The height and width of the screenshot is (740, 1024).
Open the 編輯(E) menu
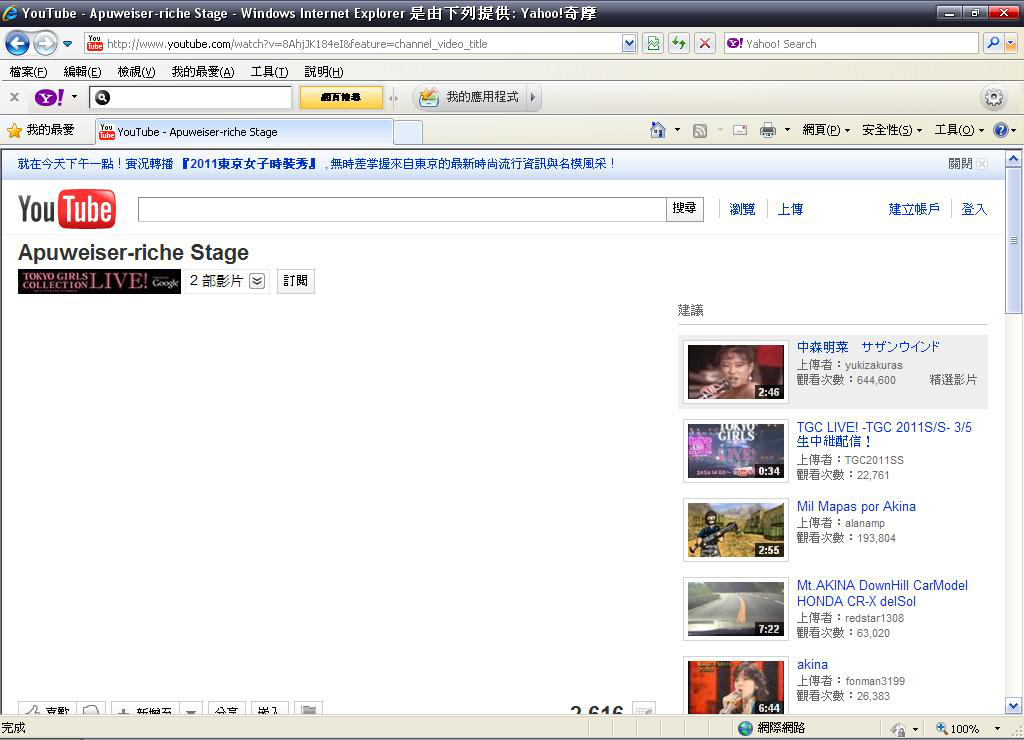[82, 72]
